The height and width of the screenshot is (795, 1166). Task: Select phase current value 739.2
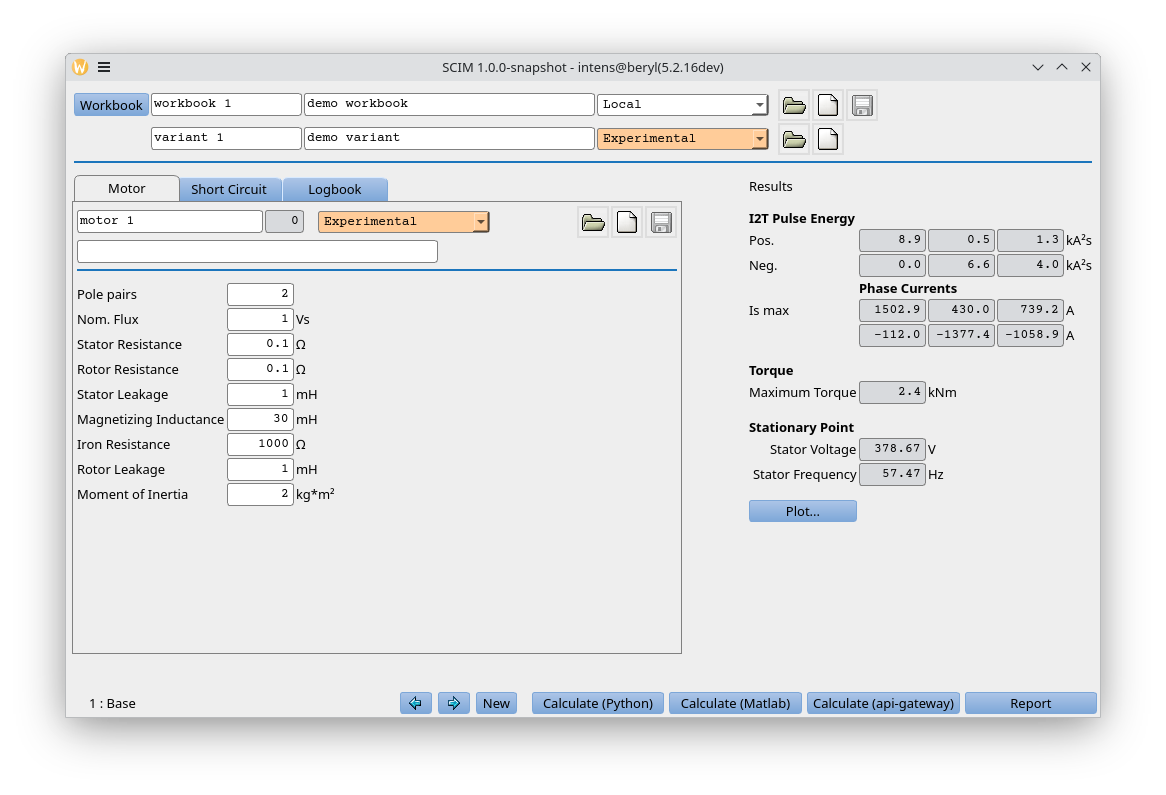tap(1031, 310)
